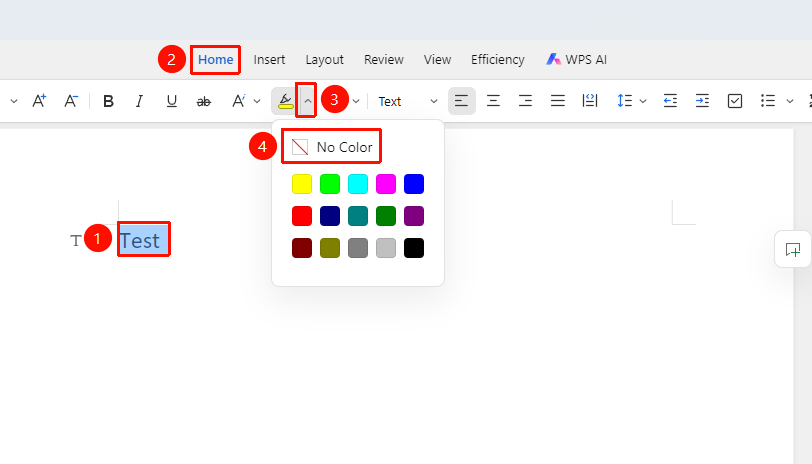Pick the purple highlight swatch
Screen dimensions: 812x464
click(x=414, y=216)
